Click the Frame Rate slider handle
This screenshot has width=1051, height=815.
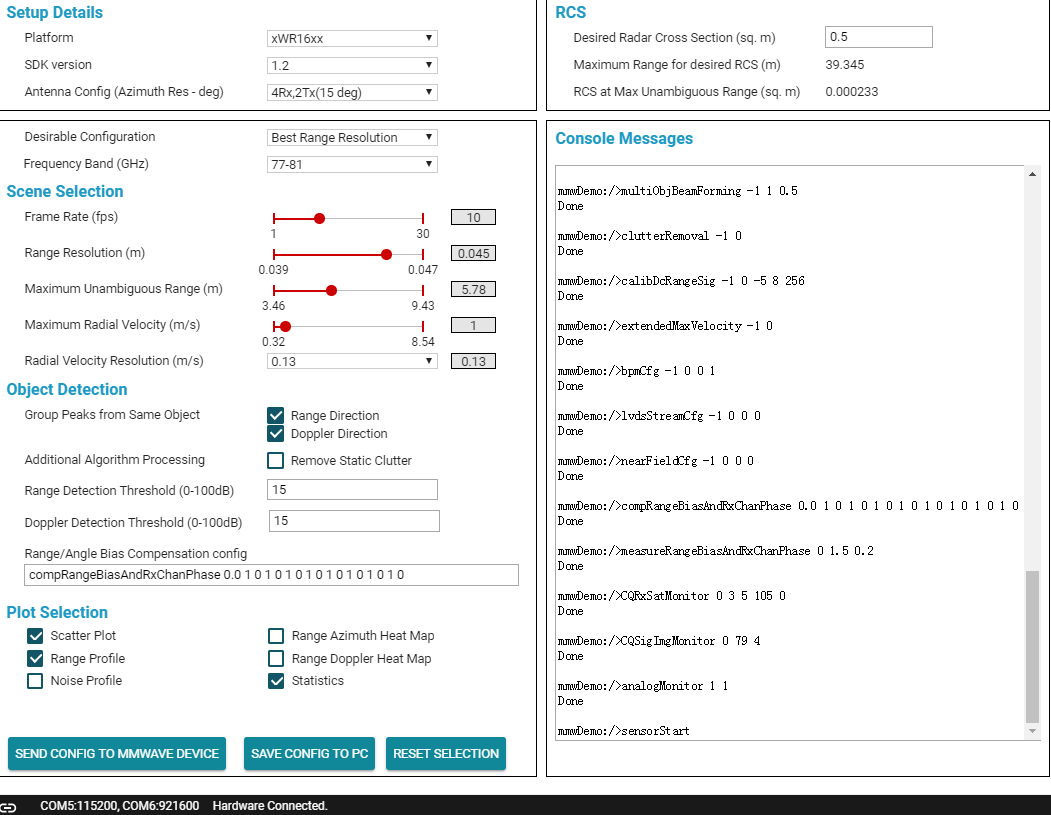(x=320, y=218)
